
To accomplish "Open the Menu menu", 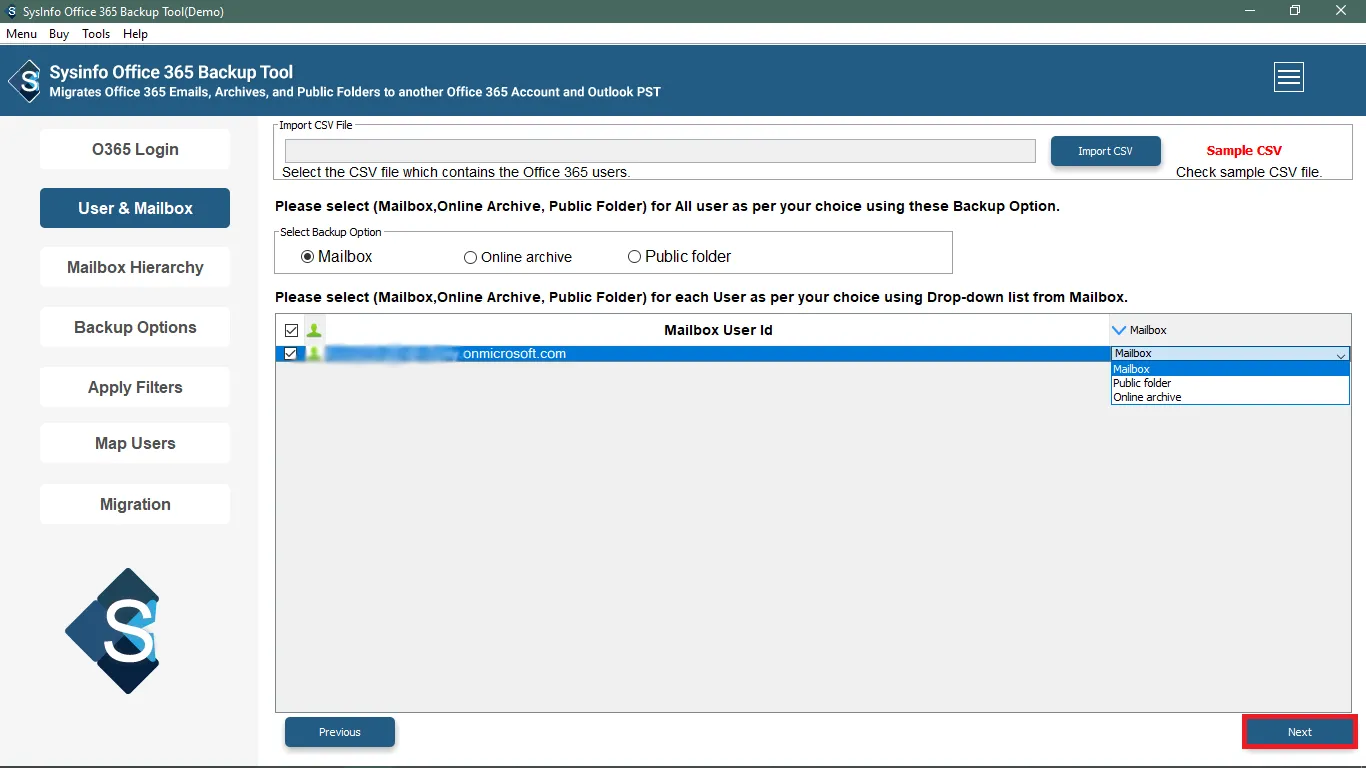I will tap(21, 34).
